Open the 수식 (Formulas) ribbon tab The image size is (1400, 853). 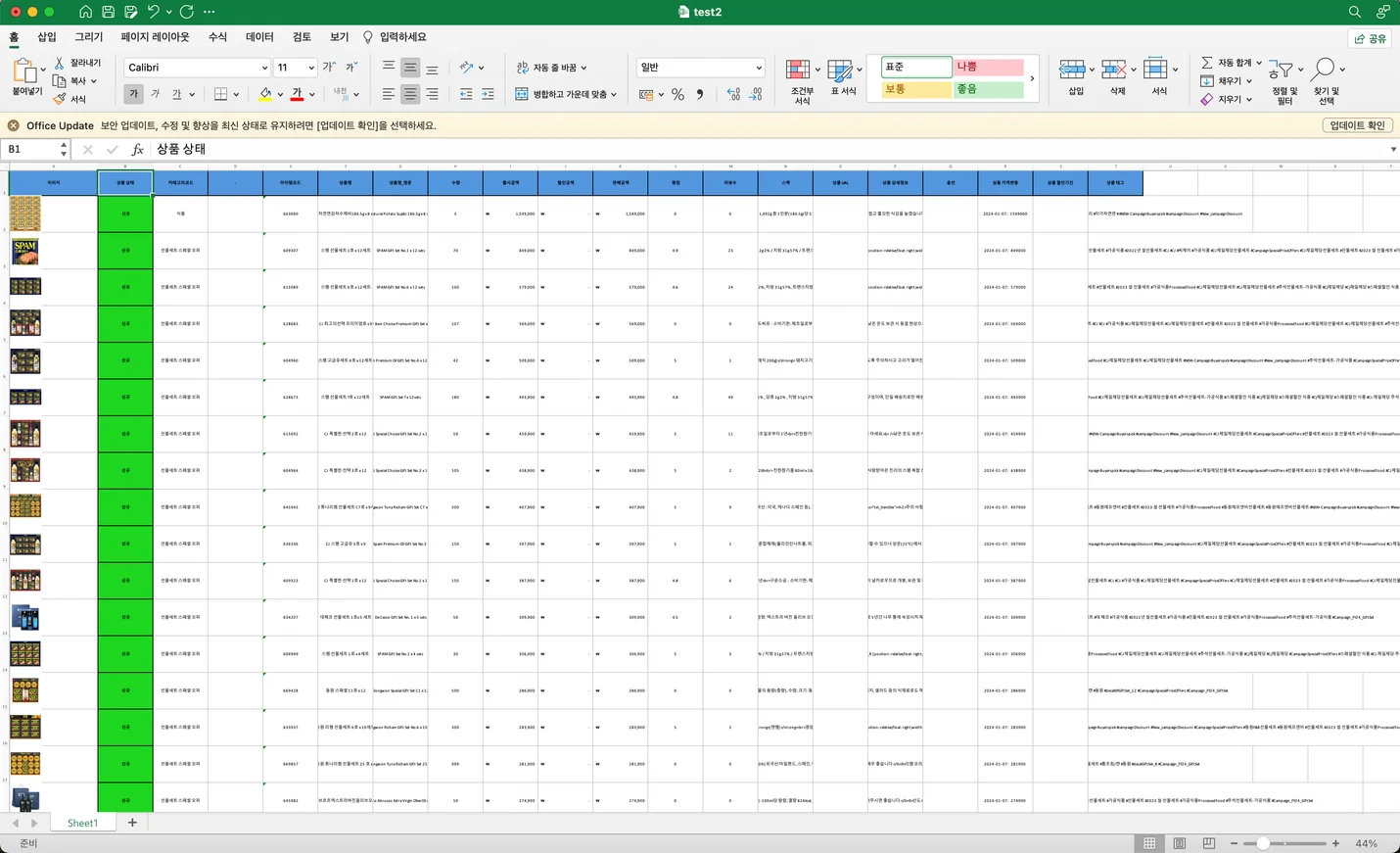[x=217, y=37]
